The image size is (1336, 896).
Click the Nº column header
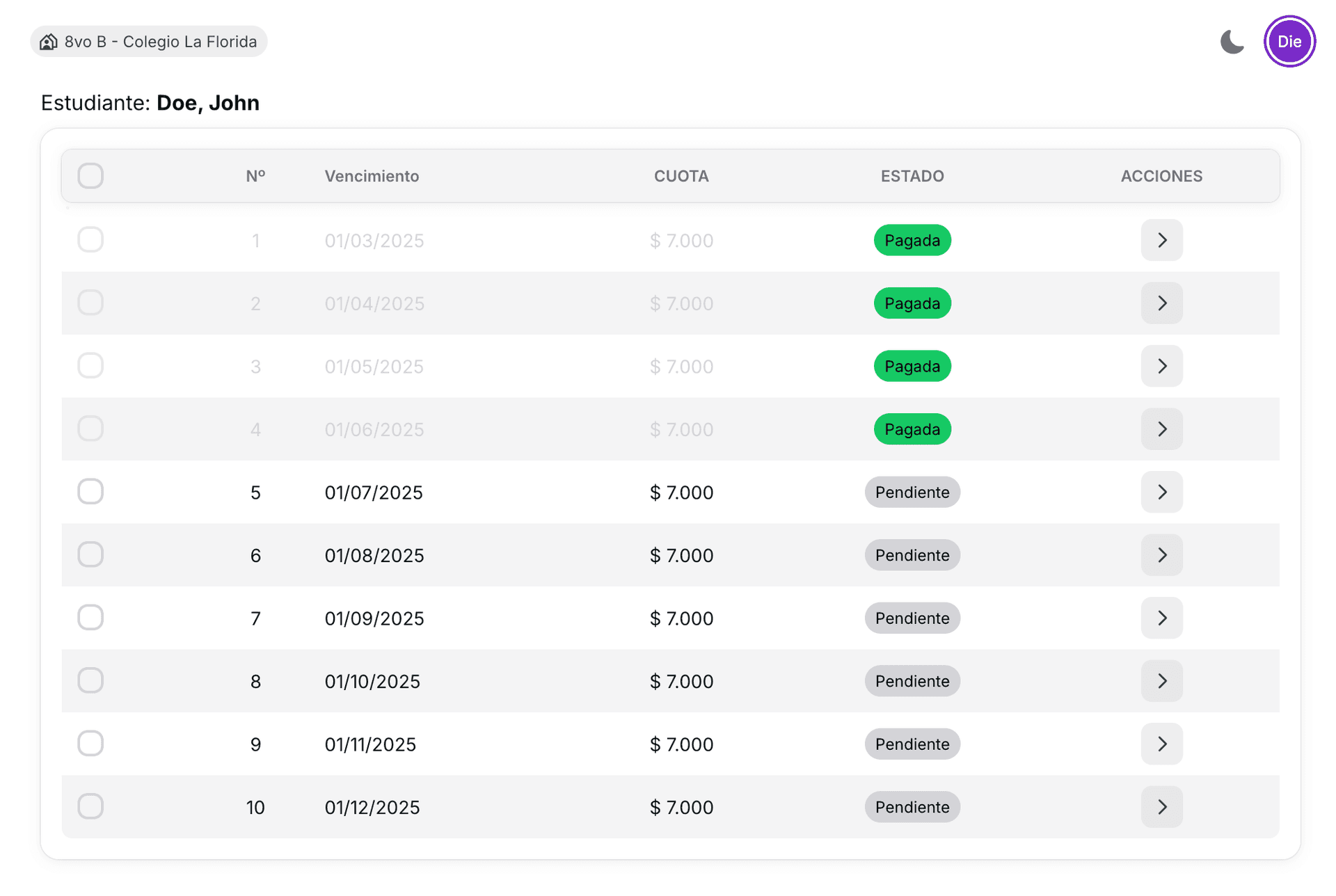pyautogui.click(x=255, y=176)
